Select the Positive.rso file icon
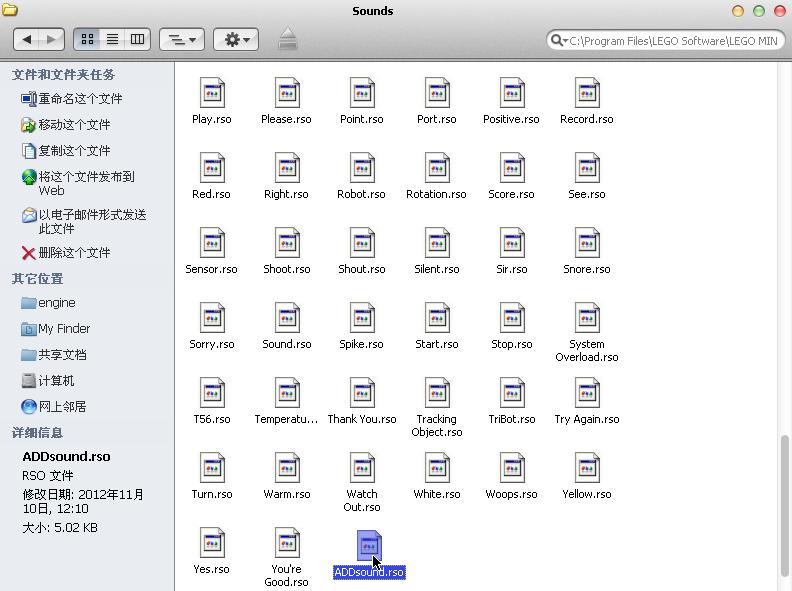Image resolution: width=792 pixels, height=591 pixels. [512, 93]
